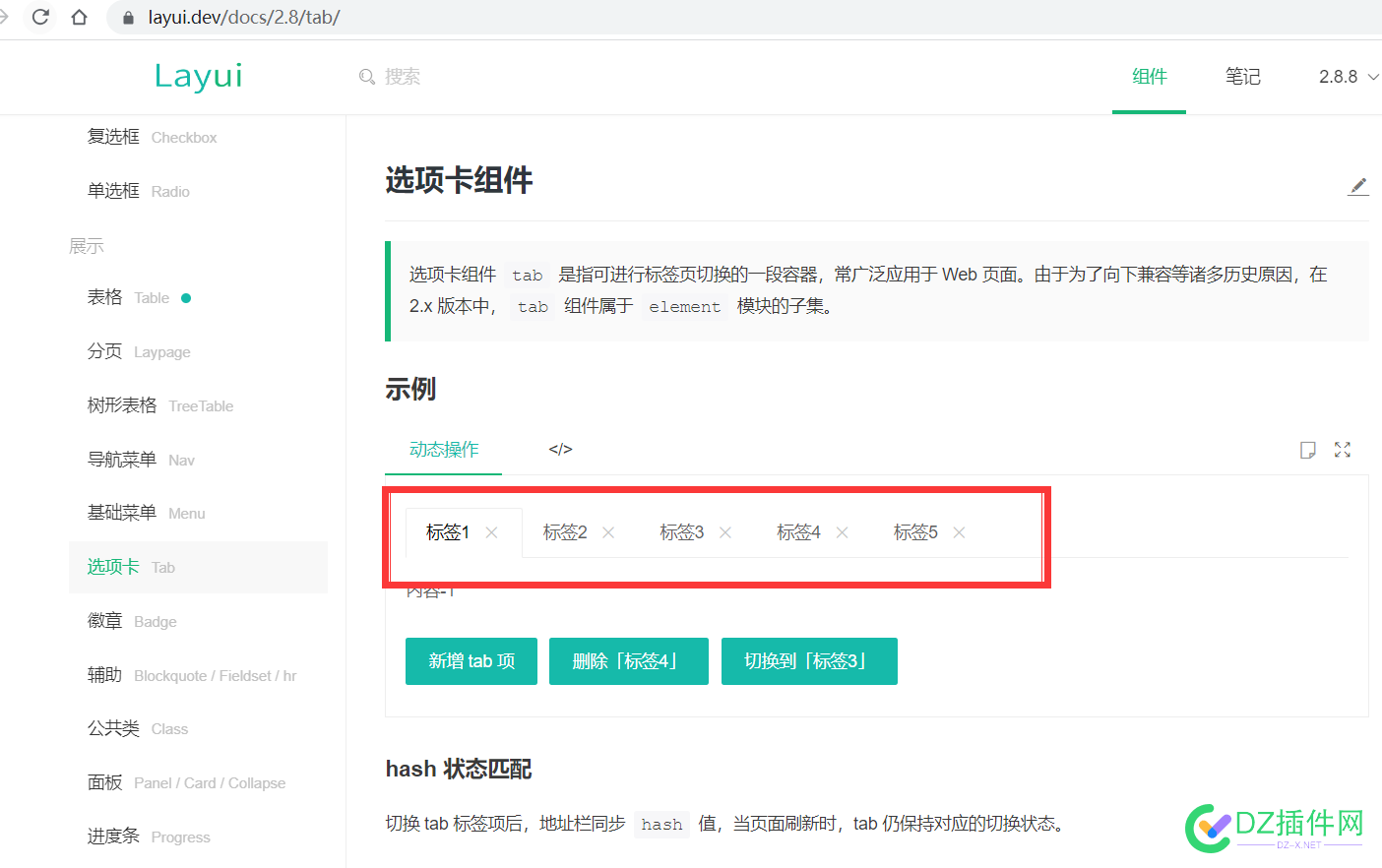Close the 标签4 tab with its X

[842, 532]
